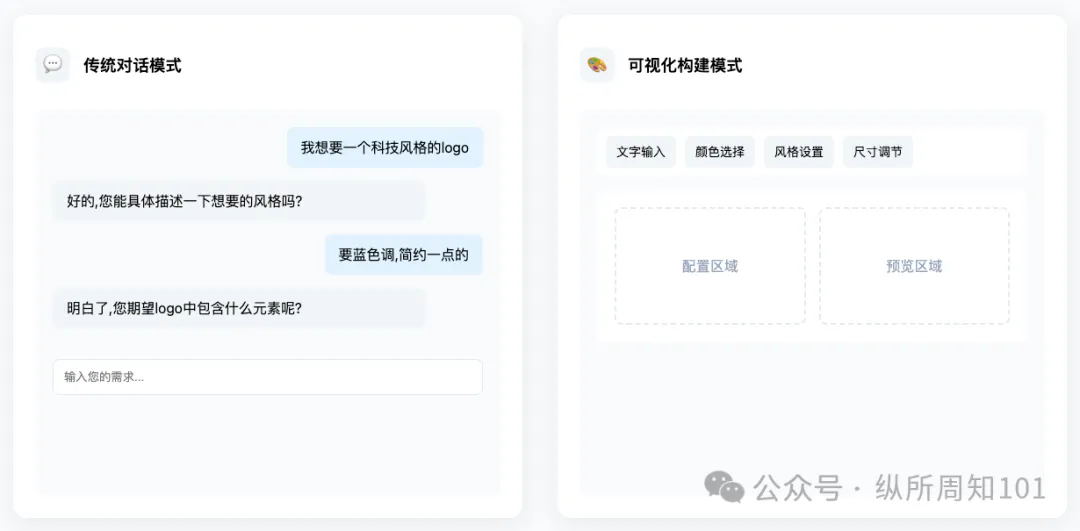The image size is (1080, 531).
Task: Click empty toolbar space right of 尺寸调节
Action: coord(968,152)
